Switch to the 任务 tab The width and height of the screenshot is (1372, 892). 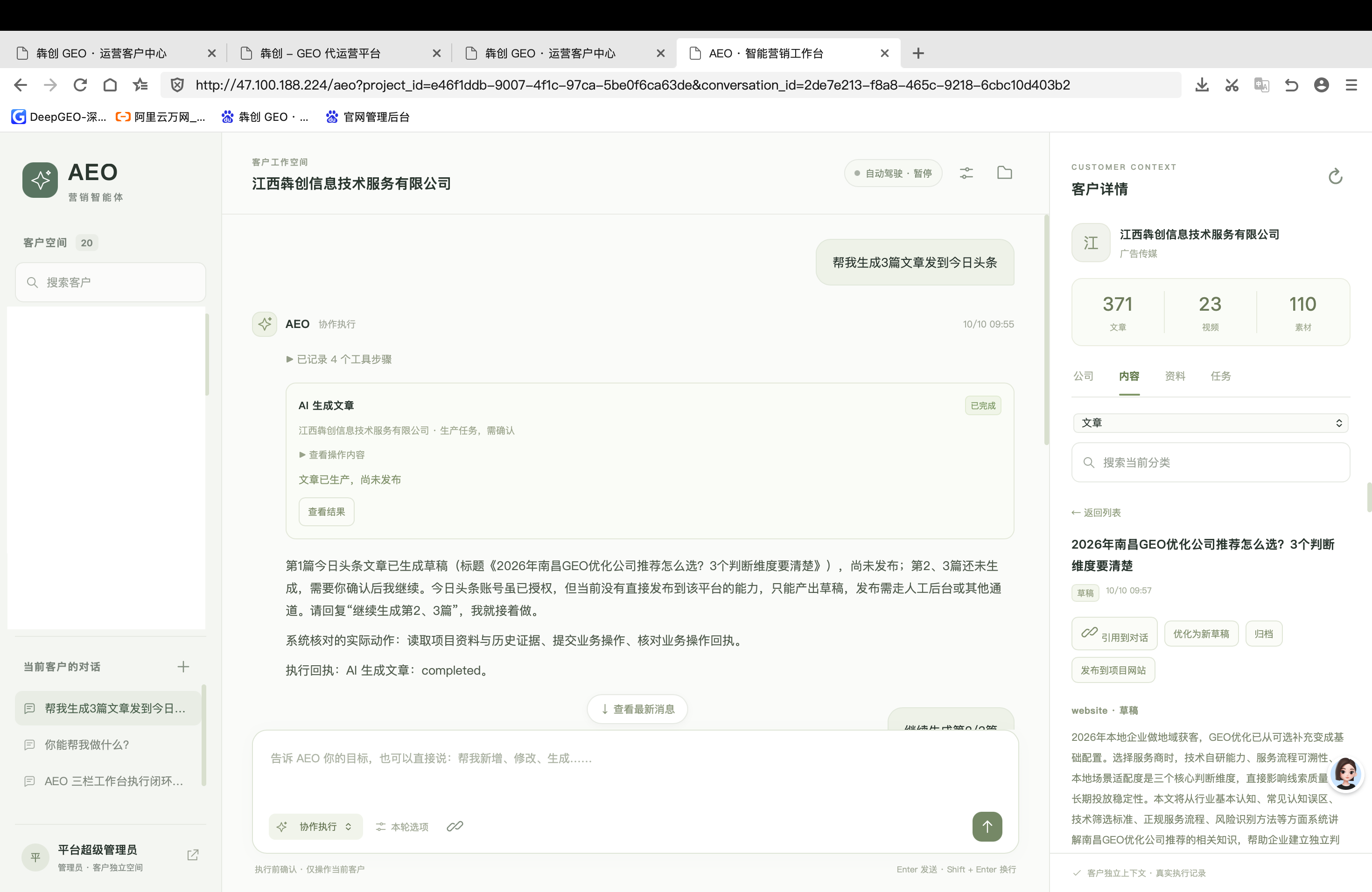[x=1220, y=376]
